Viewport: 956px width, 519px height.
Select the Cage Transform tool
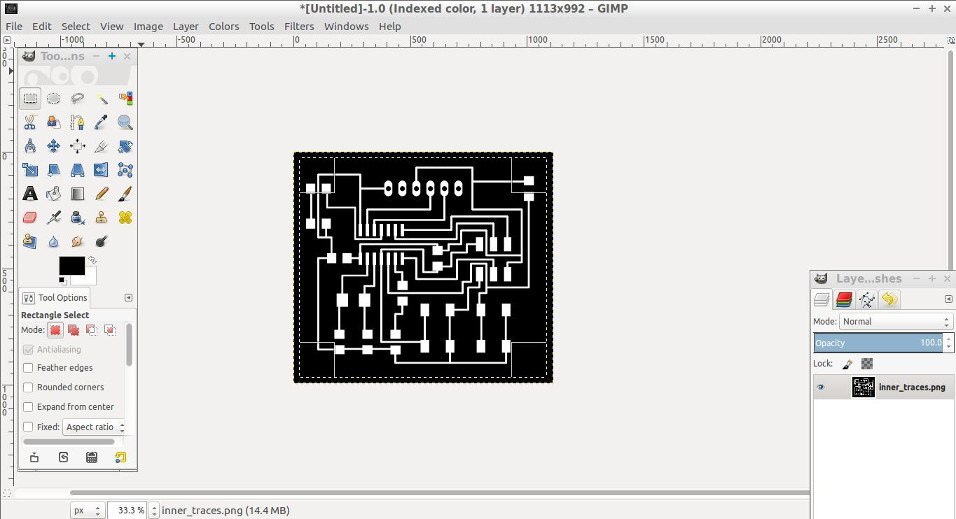coord(125,170)
